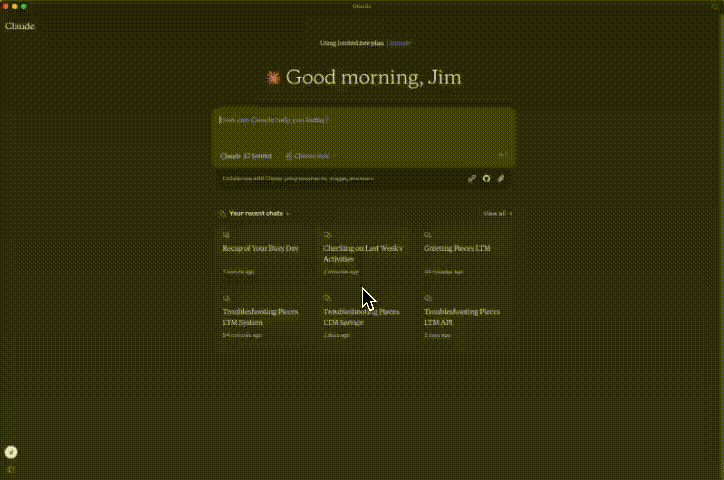Image resolution: width=724 pixels, height=480 pixels.
Task: Click chat bubble icon above 'Recap of Your Busy Day'
Action: tap(226, 235)
